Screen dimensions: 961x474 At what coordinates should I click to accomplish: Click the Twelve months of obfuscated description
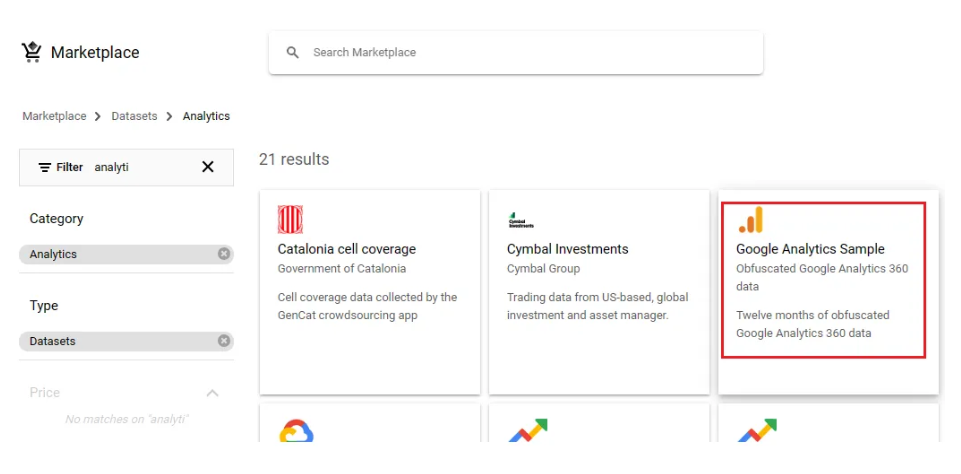(x=813, y=324)
